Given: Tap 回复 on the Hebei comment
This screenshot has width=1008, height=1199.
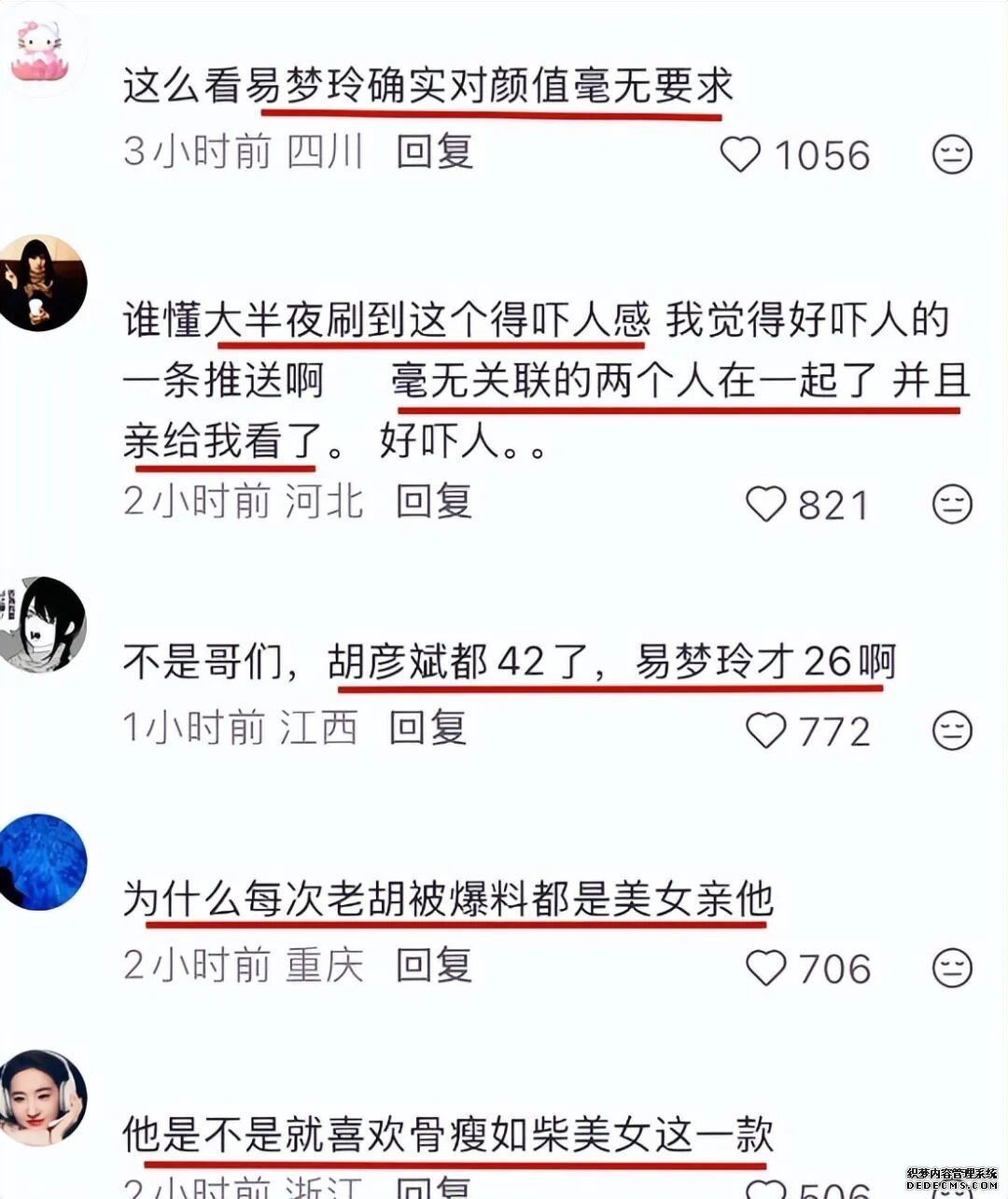Looking at the screenshot, I should pyautogui.click(x=435, y=501).
